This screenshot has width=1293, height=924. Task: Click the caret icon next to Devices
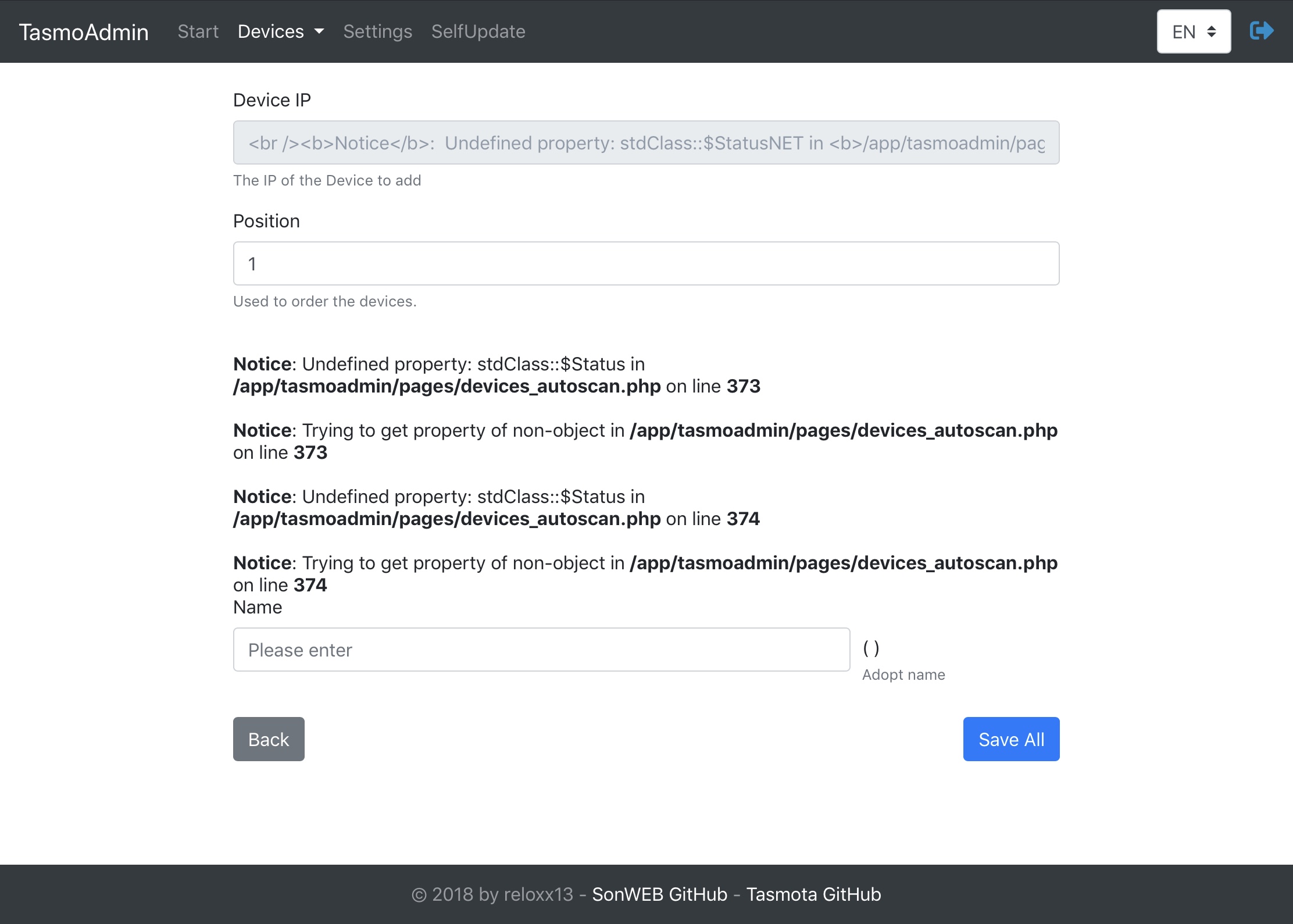[319, 33]
